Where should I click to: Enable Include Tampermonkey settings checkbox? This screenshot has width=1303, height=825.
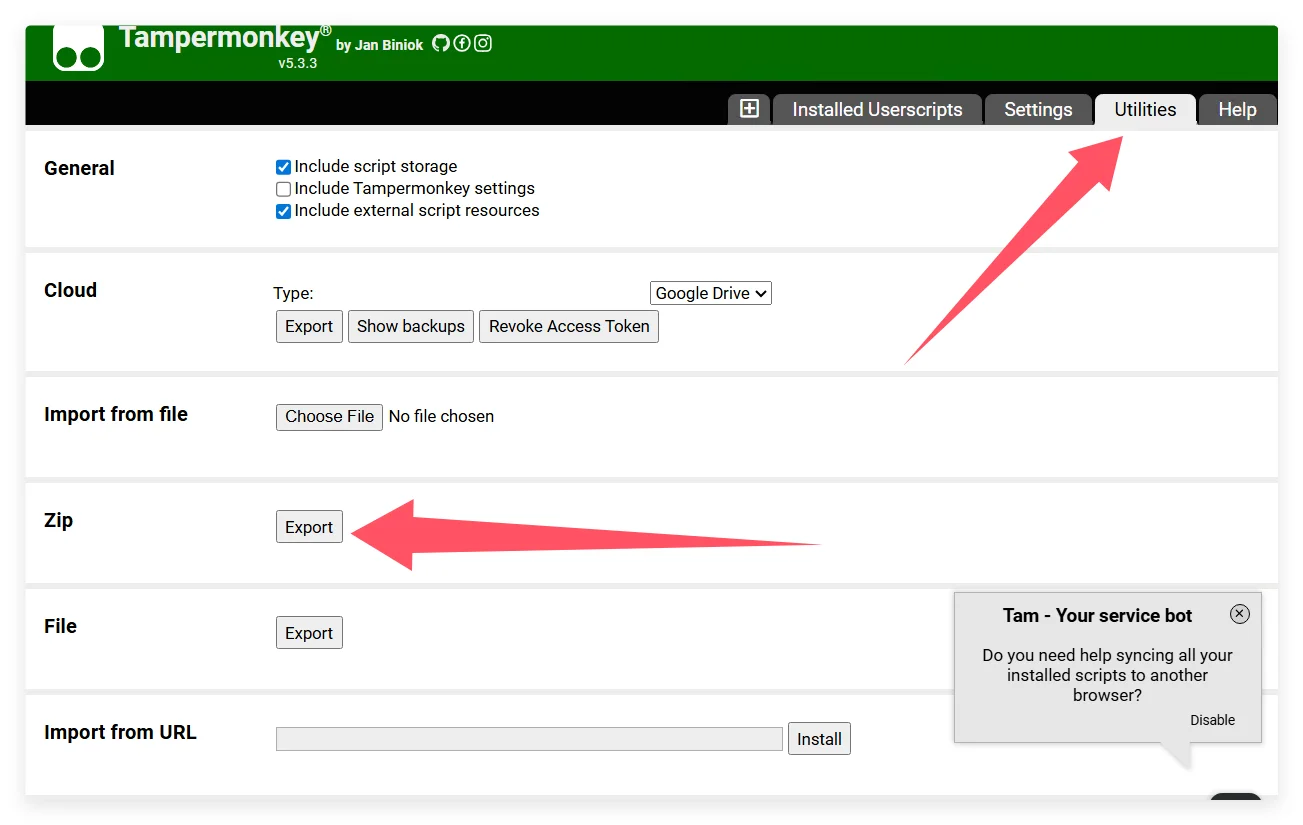pyautogui.click(x=283, y=189)
